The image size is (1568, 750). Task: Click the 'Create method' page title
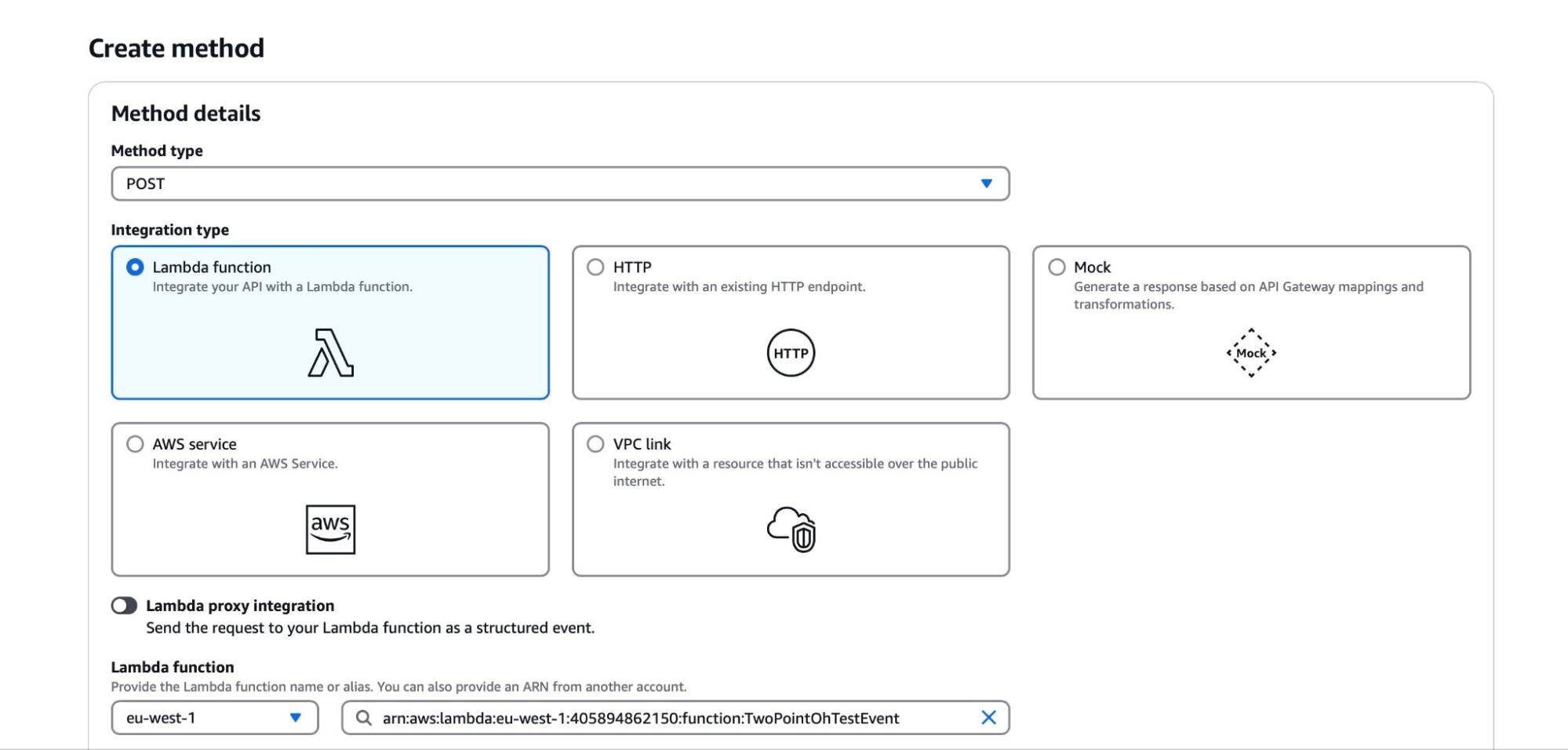point(176,48)
